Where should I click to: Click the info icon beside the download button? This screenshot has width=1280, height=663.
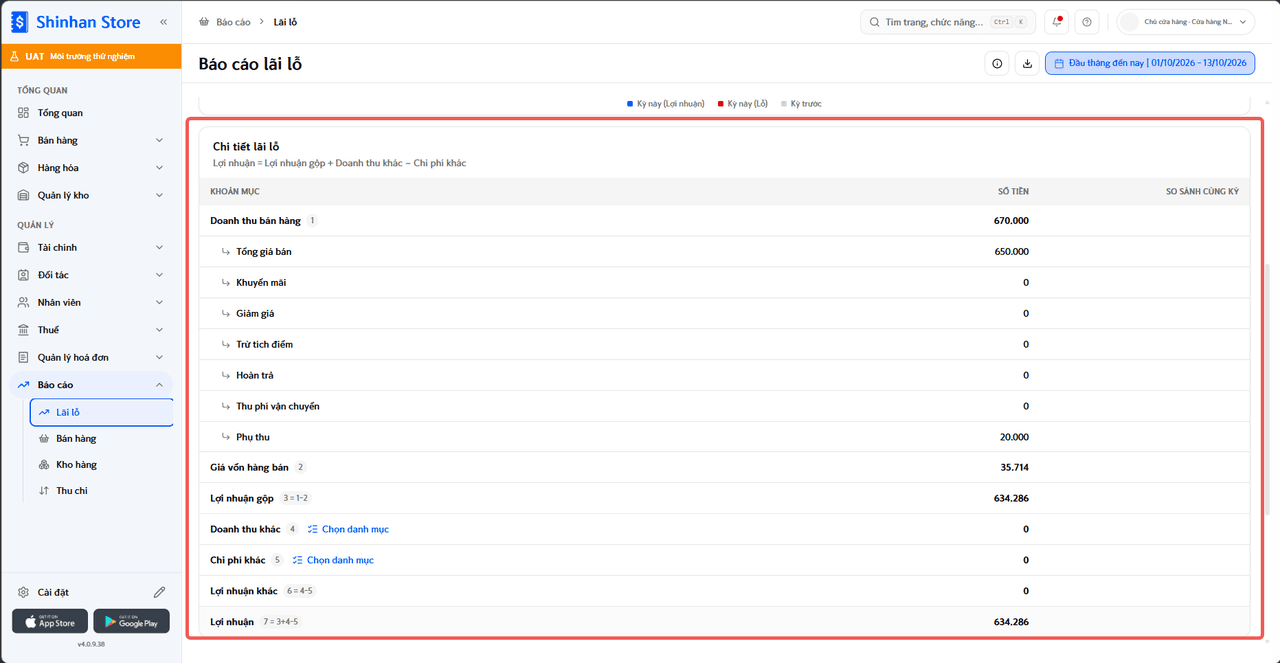tap(997, 64)
